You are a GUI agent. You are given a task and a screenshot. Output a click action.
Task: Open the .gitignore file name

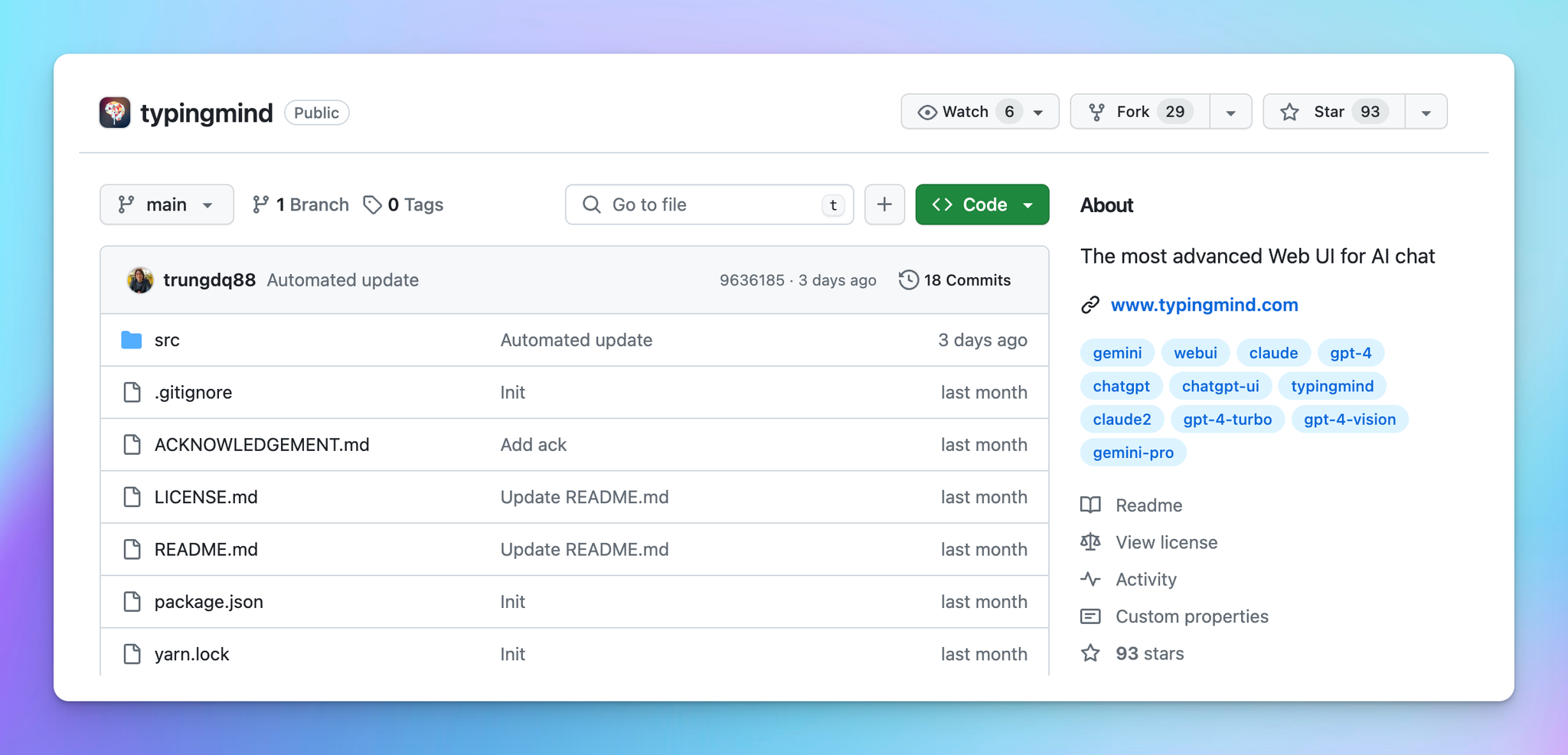point(193,392)
